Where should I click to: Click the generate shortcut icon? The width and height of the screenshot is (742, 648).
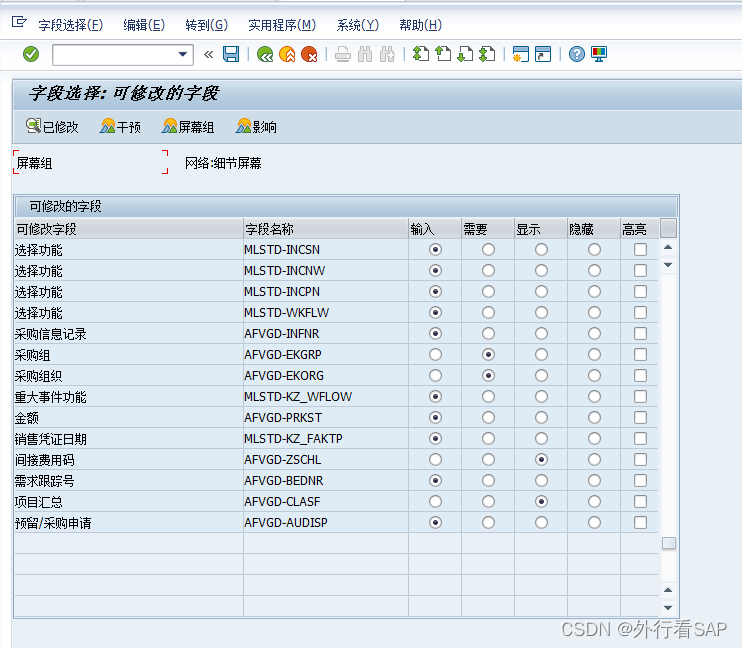pyautogui.click(x=543, y=54)
